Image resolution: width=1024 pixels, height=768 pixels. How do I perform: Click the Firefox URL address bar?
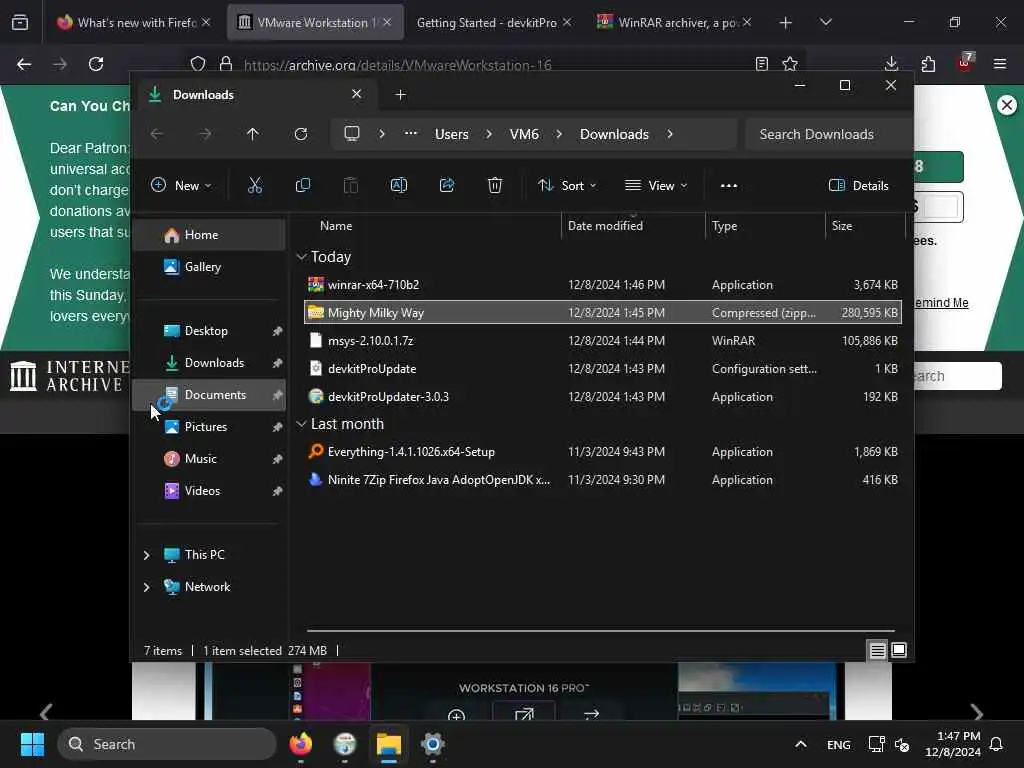tap(496, 64)
